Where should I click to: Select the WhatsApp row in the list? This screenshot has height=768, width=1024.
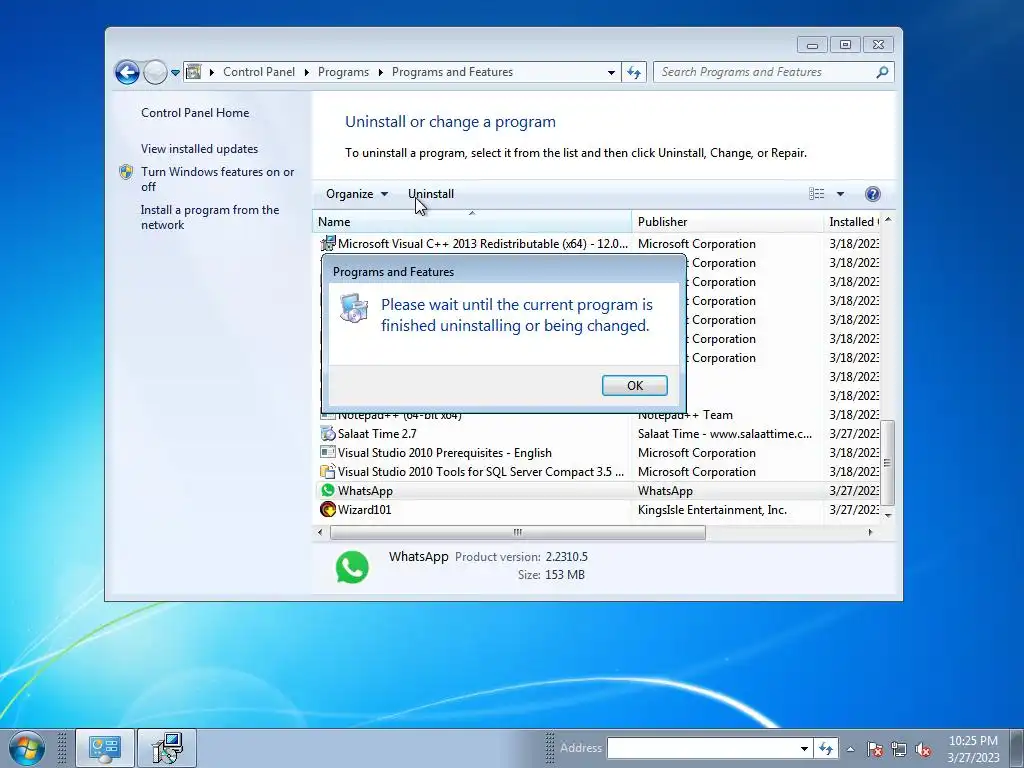pos(596,490)
